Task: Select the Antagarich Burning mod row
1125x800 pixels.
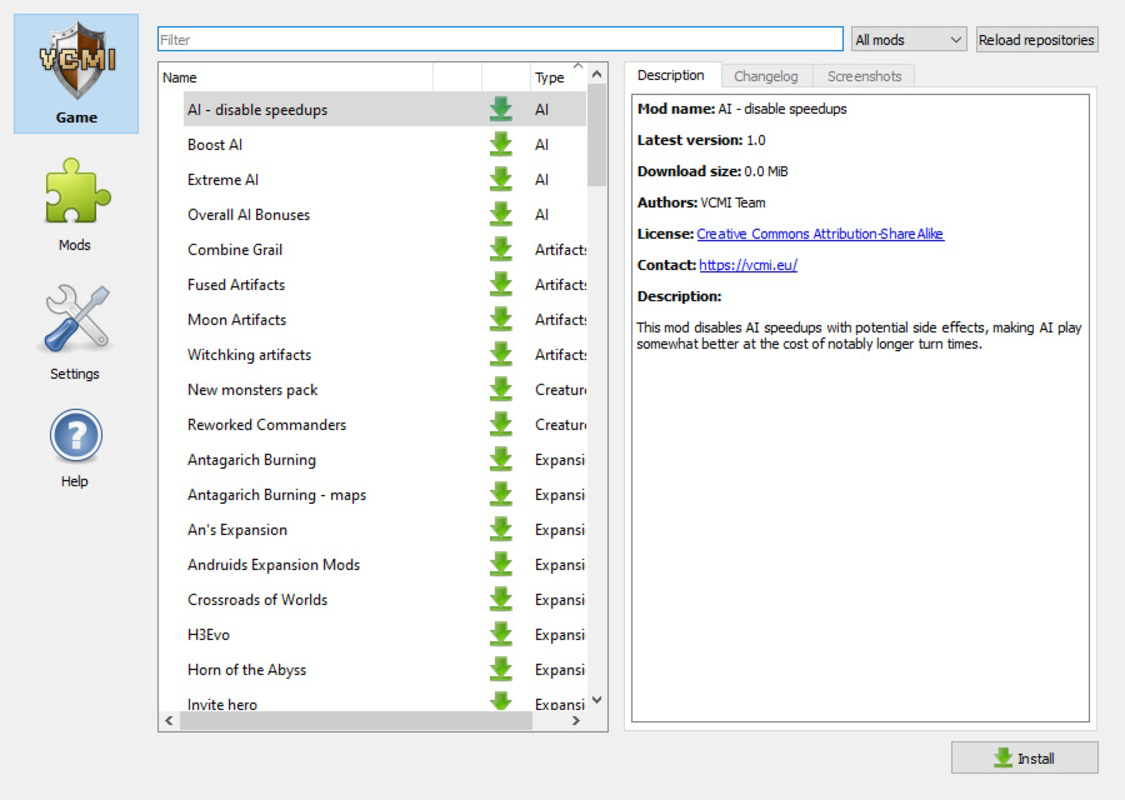Action: coord(385,459)
